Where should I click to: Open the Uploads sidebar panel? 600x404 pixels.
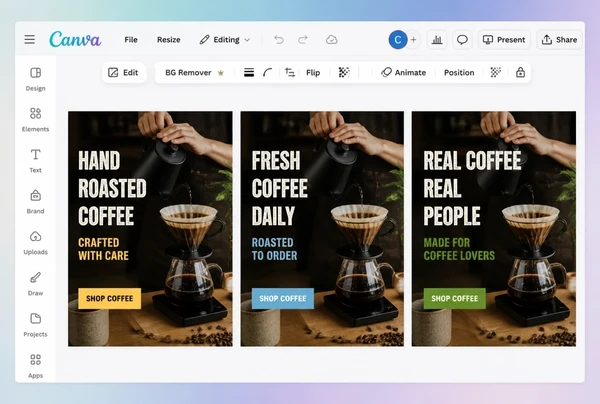coord(36,243)
